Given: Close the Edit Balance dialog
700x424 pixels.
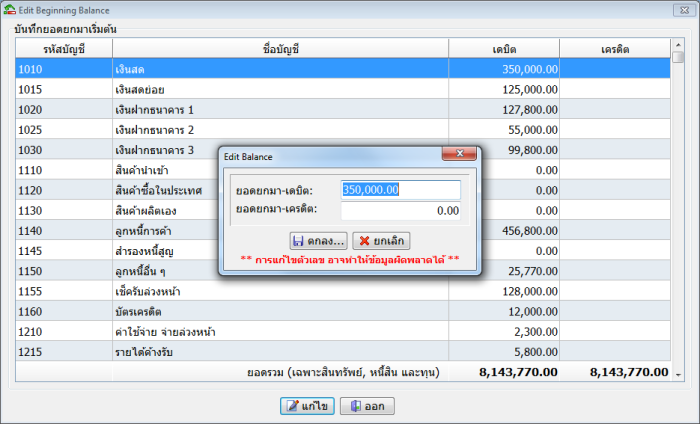Looking at the screenshot, I should click(x=459, y=156).
